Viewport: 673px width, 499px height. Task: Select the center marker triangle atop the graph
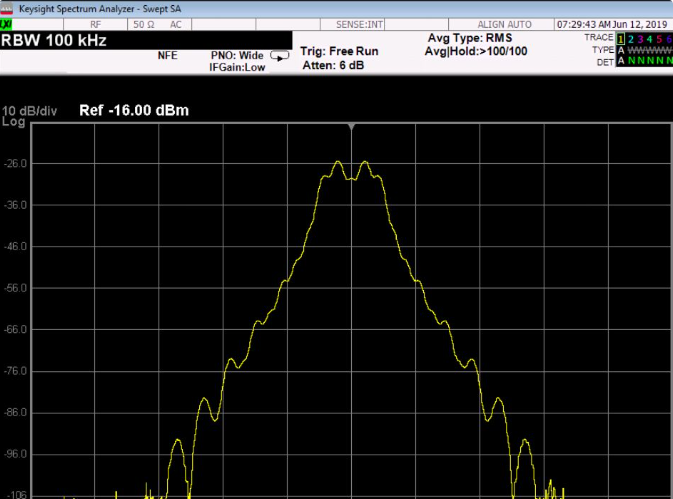pyautogui.click(x=352, y=127)
